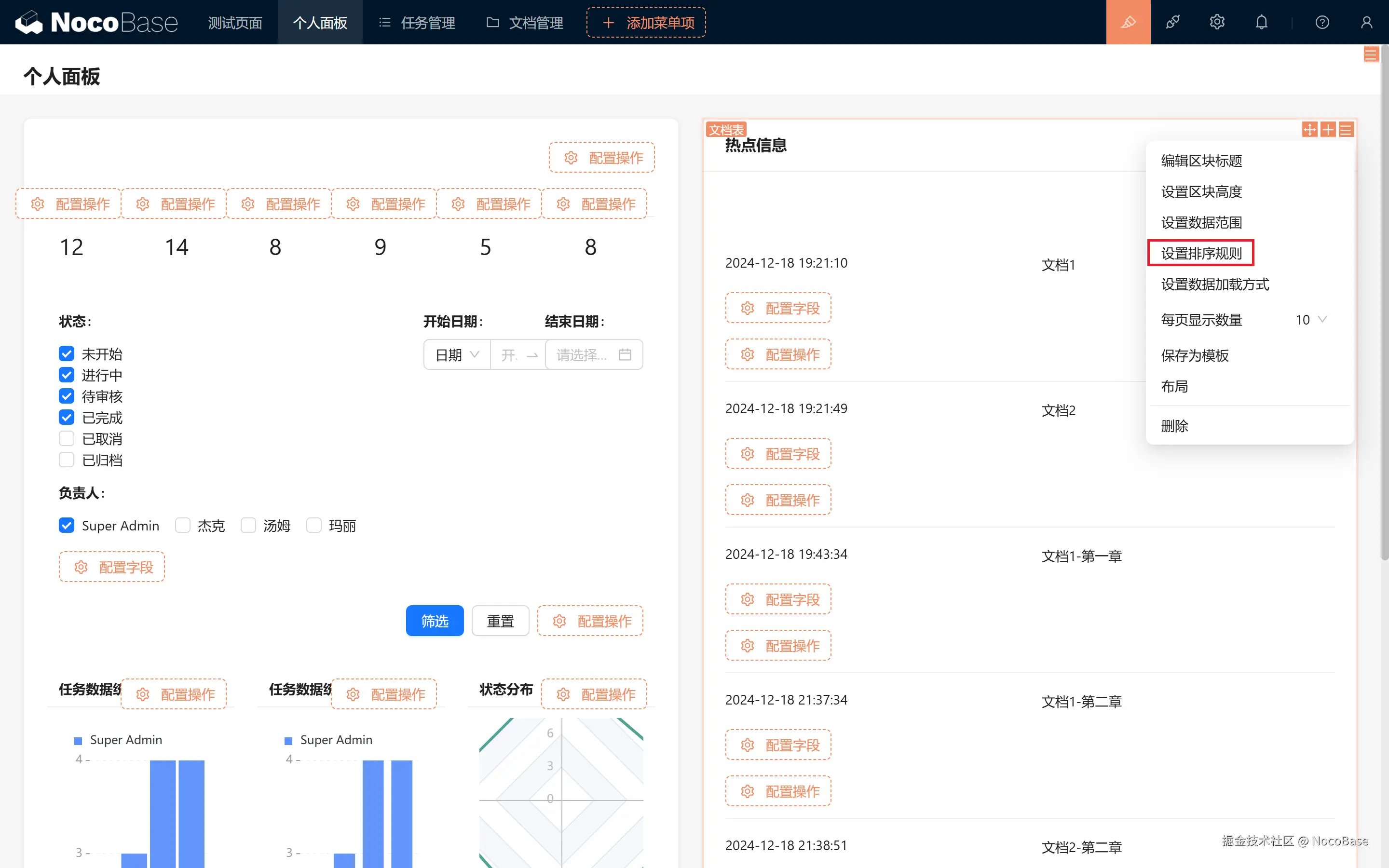The image size is (1389, 868).
Task: Click the add block plus icon on 文档表 block
Action: pyautogui.click(x=1328, y=130)
